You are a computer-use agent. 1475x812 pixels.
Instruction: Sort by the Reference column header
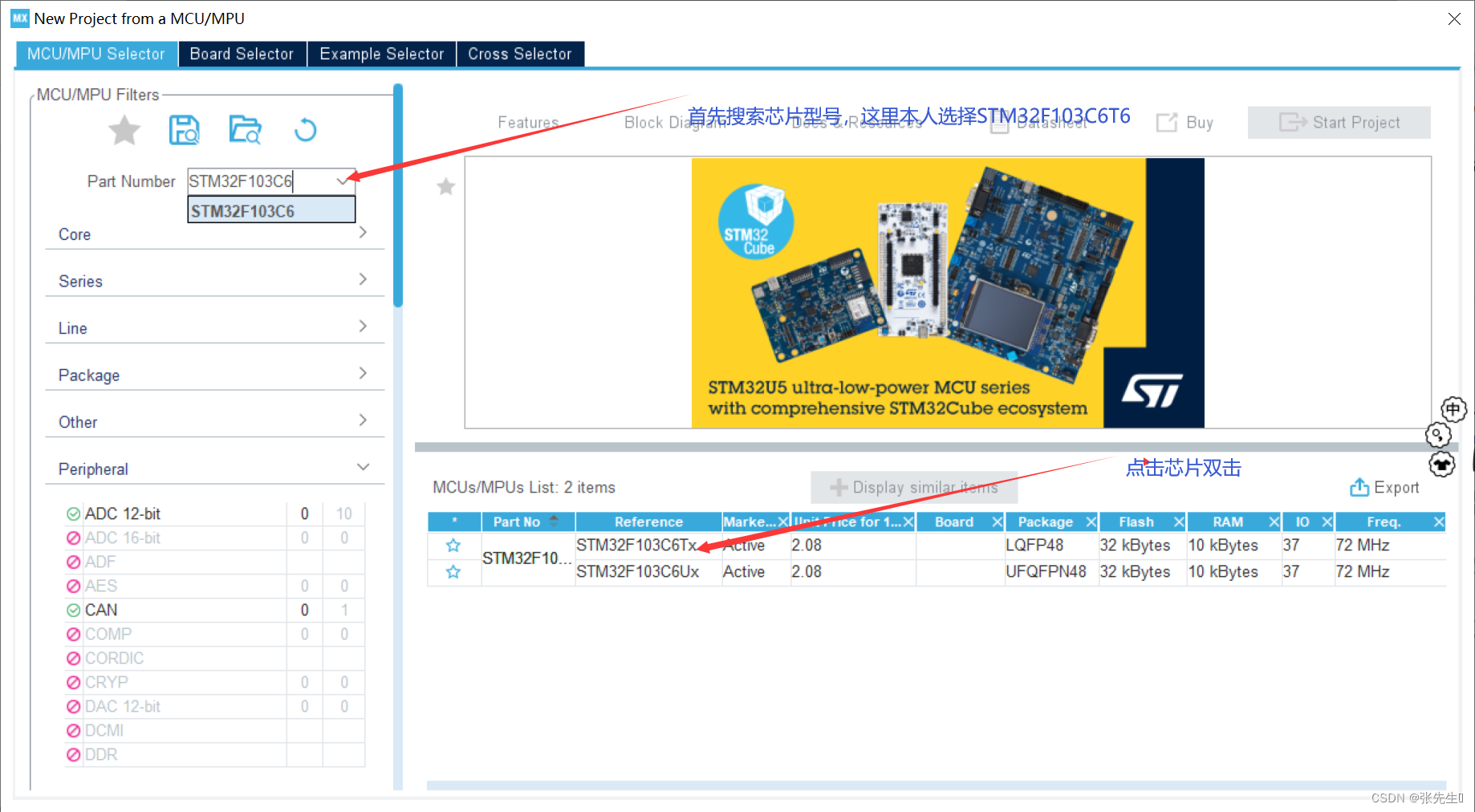(648, 522)
